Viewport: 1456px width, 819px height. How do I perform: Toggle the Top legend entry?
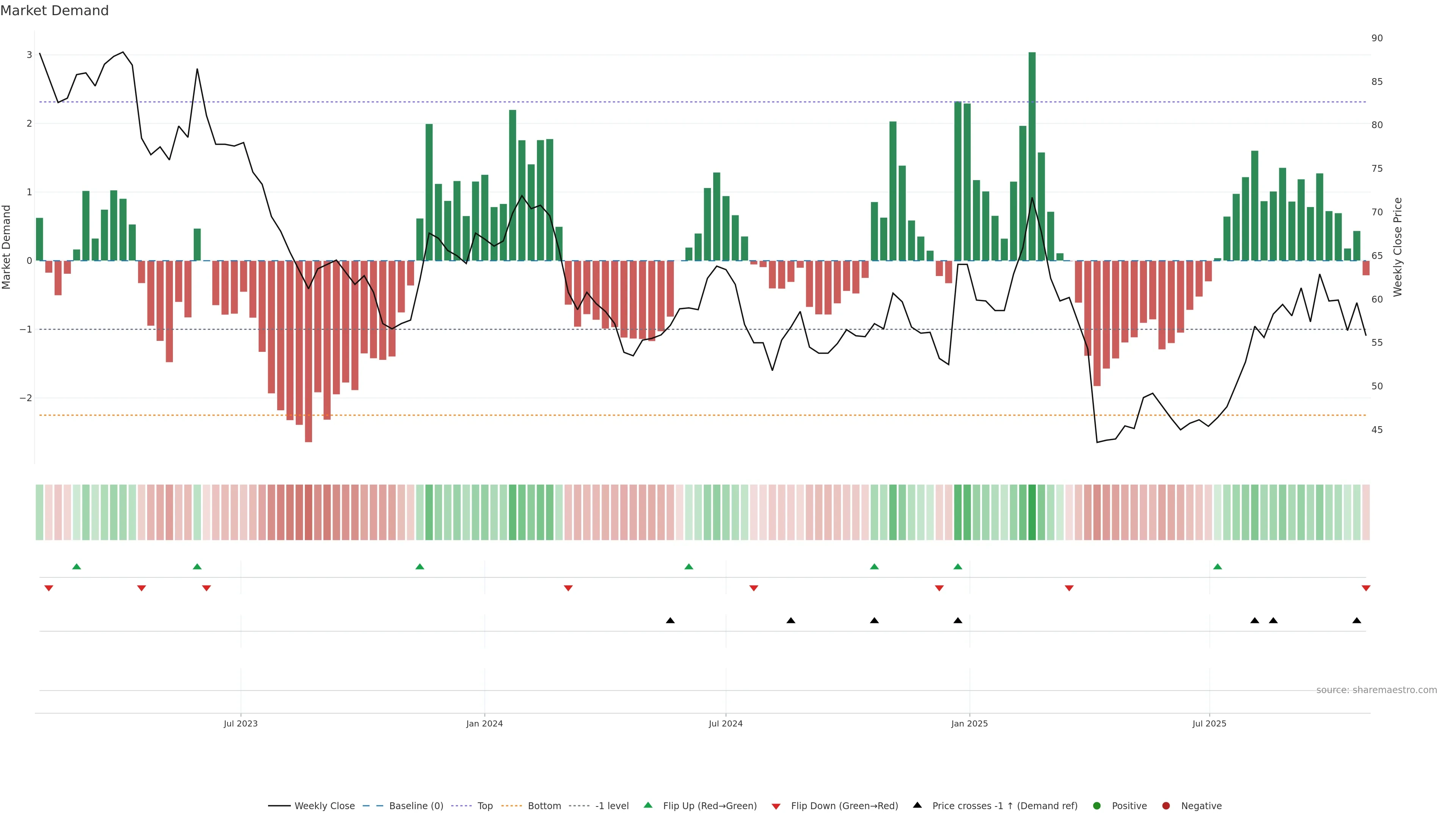[485, 805]
